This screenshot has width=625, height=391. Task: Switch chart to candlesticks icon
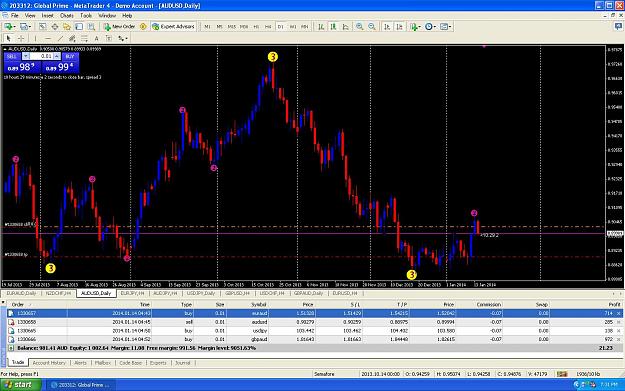click(333, 27)
